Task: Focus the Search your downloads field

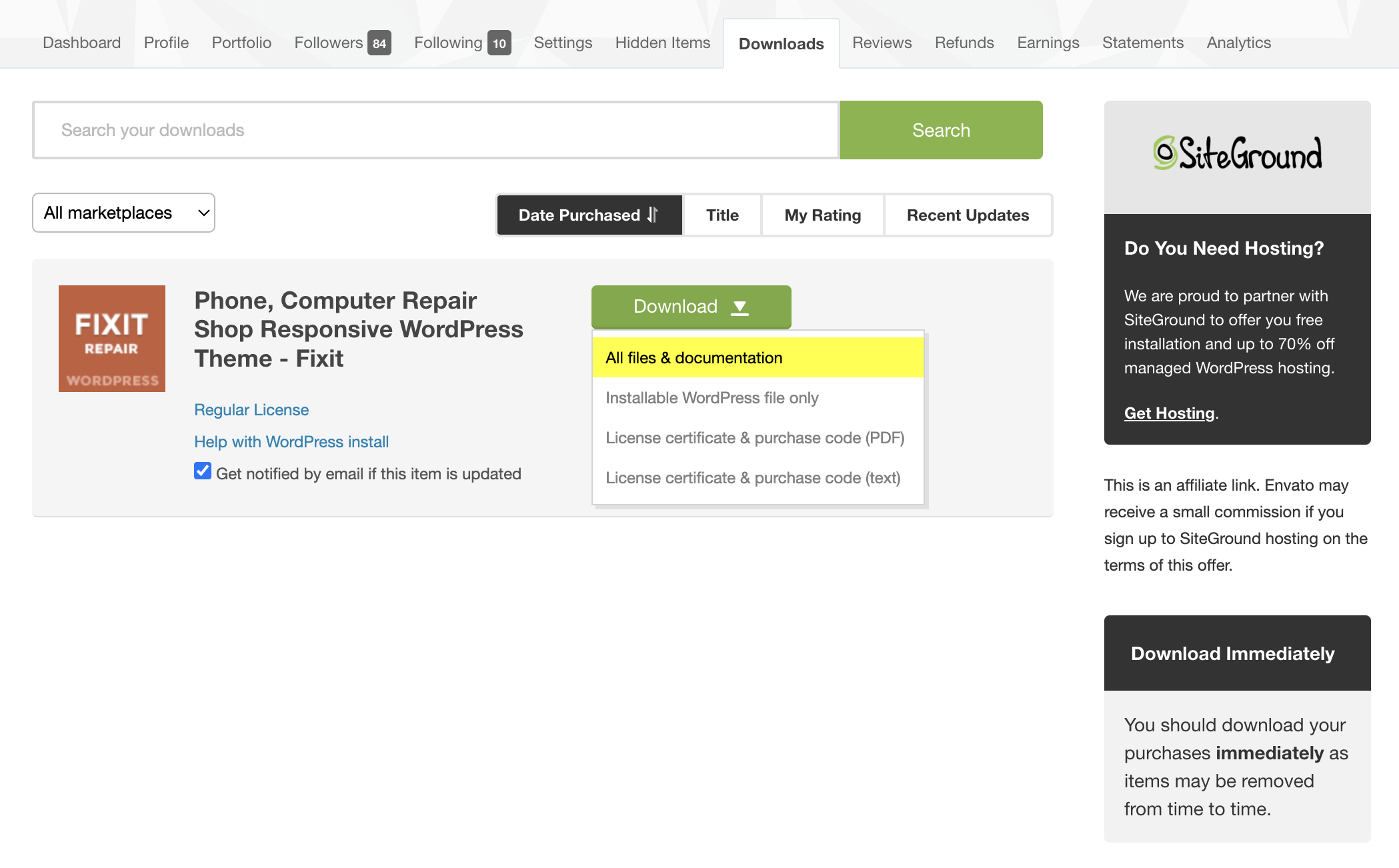Action: [435, 130]
